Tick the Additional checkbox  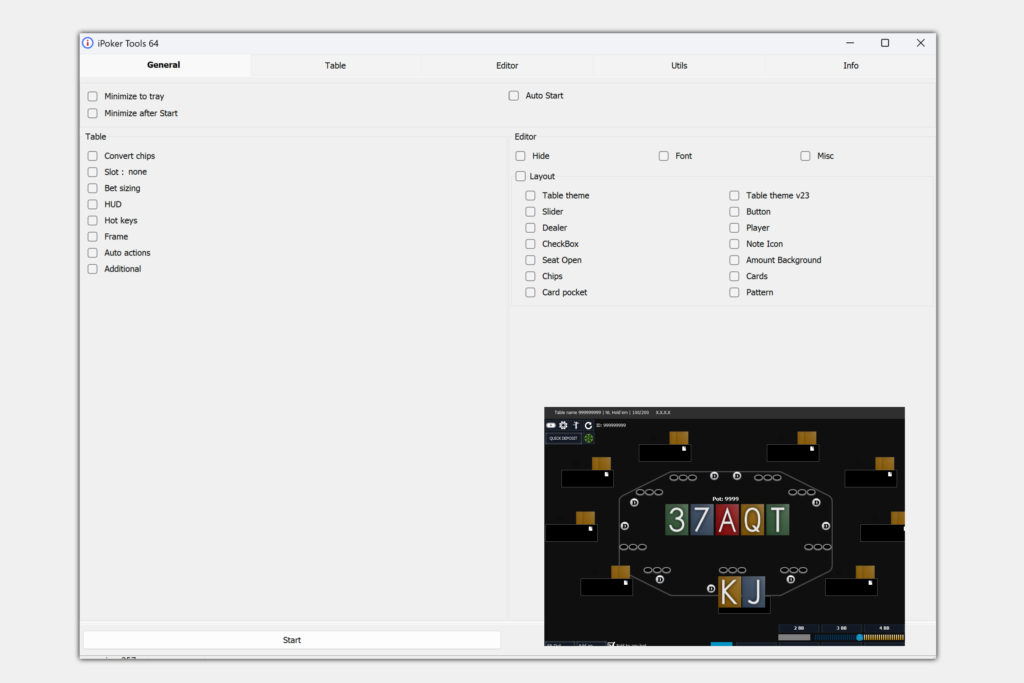pos(93,269)
